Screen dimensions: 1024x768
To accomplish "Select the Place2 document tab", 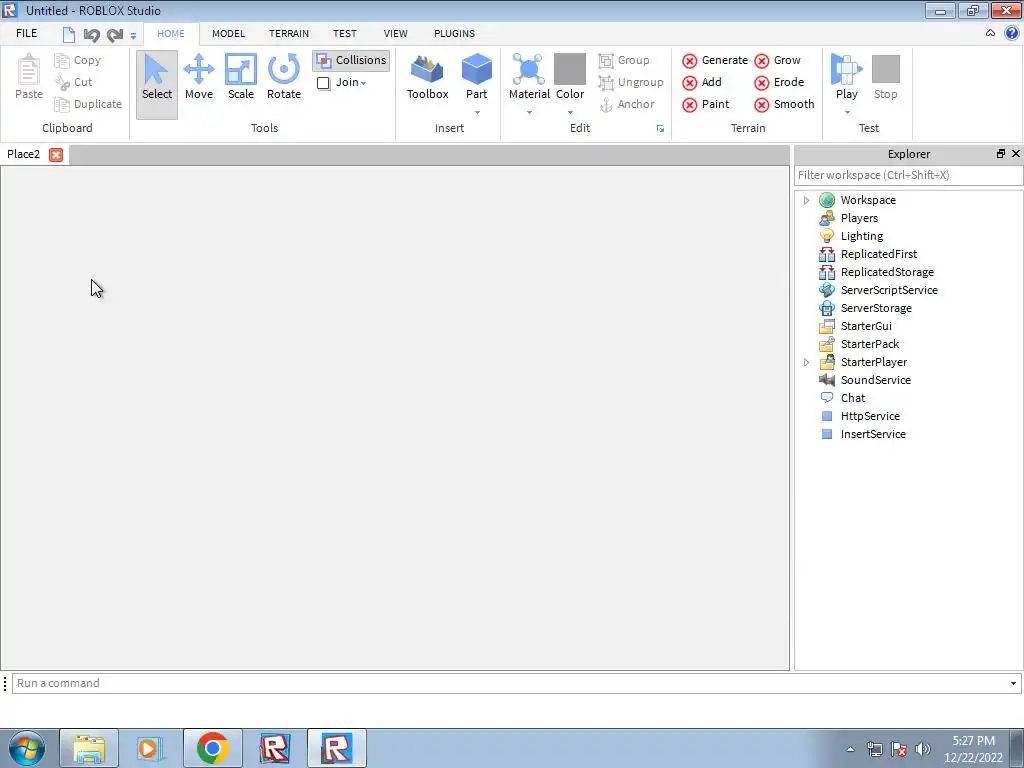I will [x=24, y=154].
